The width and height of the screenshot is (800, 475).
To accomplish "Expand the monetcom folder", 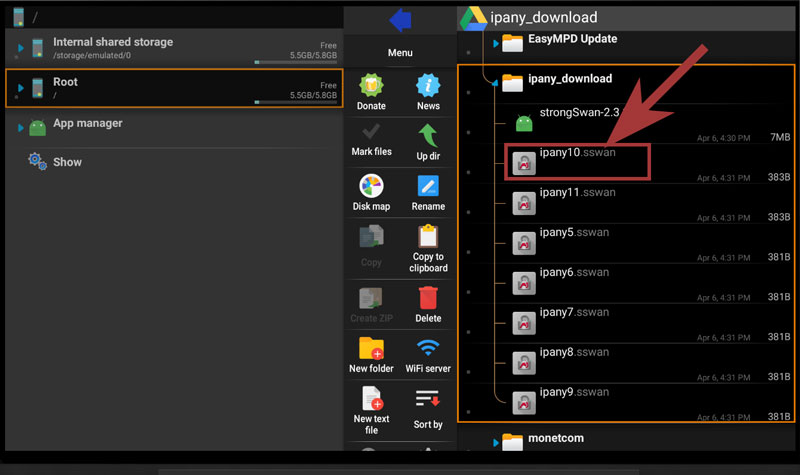I will click(495, 441).
